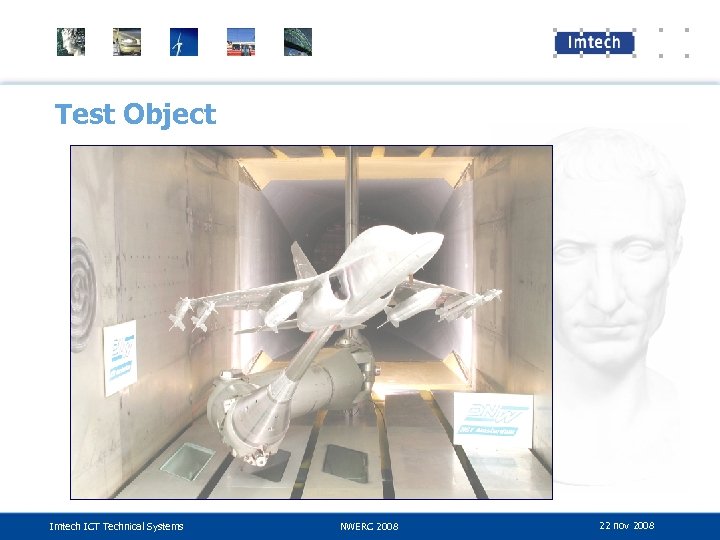Click the wind turbine thumbnail in the header

tap(184, 42)
